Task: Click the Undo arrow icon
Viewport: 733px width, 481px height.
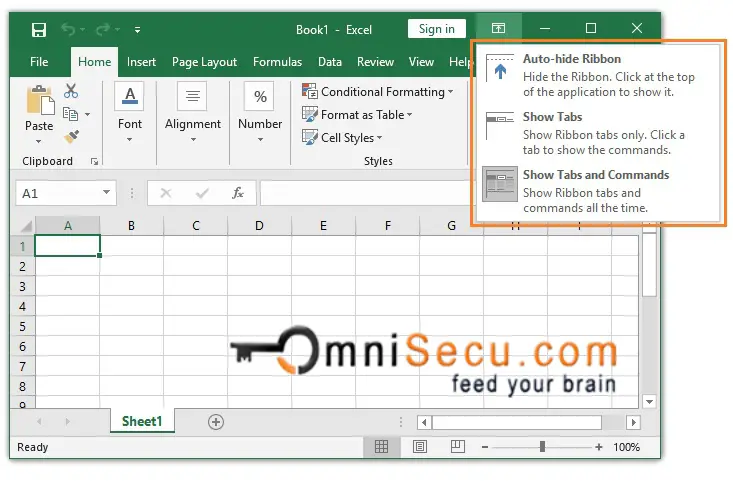Action: (68, 29)
